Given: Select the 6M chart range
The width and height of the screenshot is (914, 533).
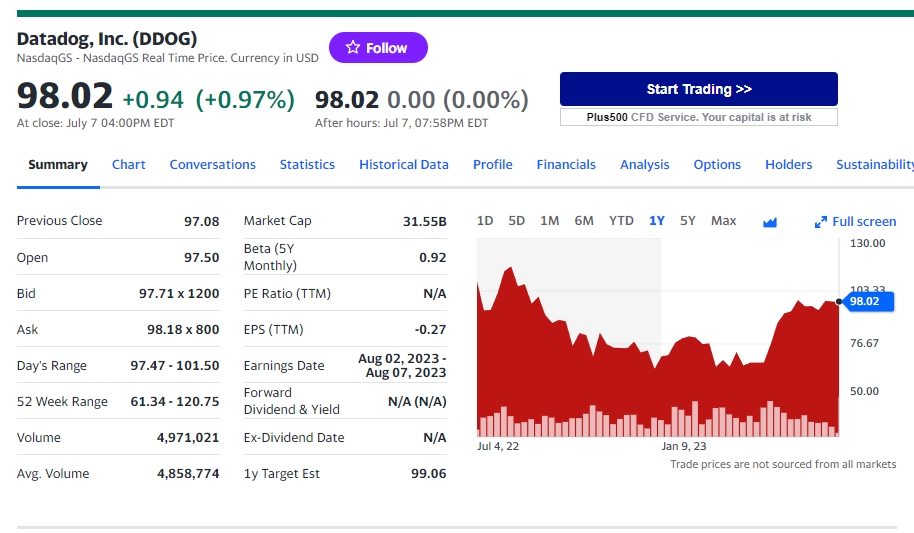Looking at the screenshot, I should [x=584, y=220].
